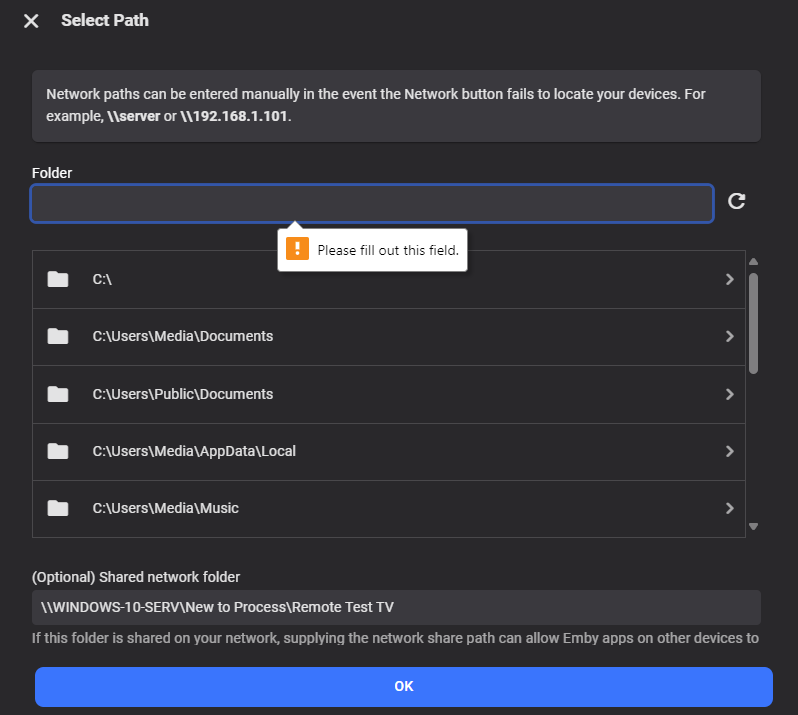Expand the C:\Users\Media\AppData\Local chevron
Image resolution: width=798 pixels, height=715 pixels.
pyautogui.click(x=729, y=451)
